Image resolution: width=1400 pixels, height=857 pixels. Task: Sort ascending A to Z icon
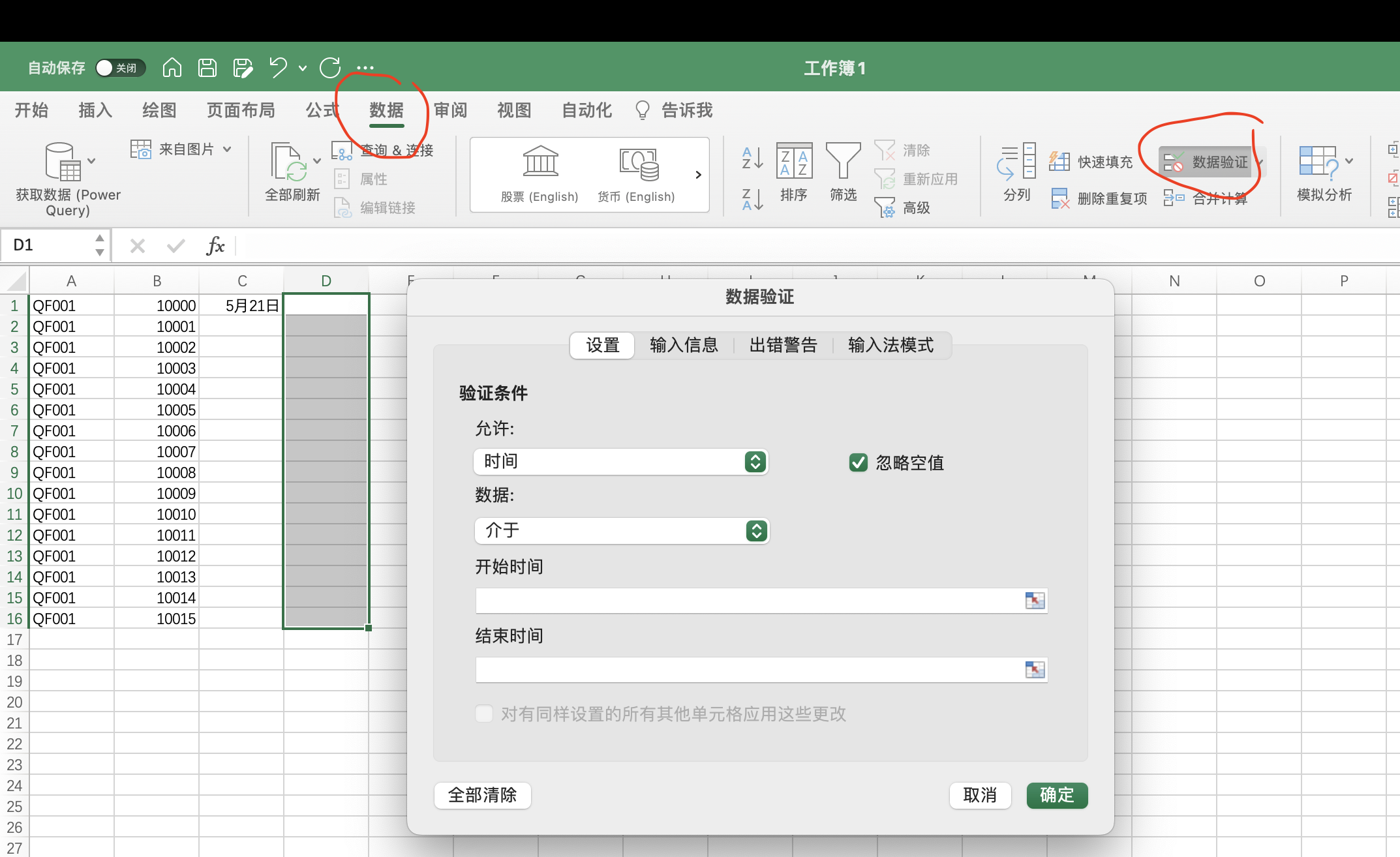click(752, 157)
